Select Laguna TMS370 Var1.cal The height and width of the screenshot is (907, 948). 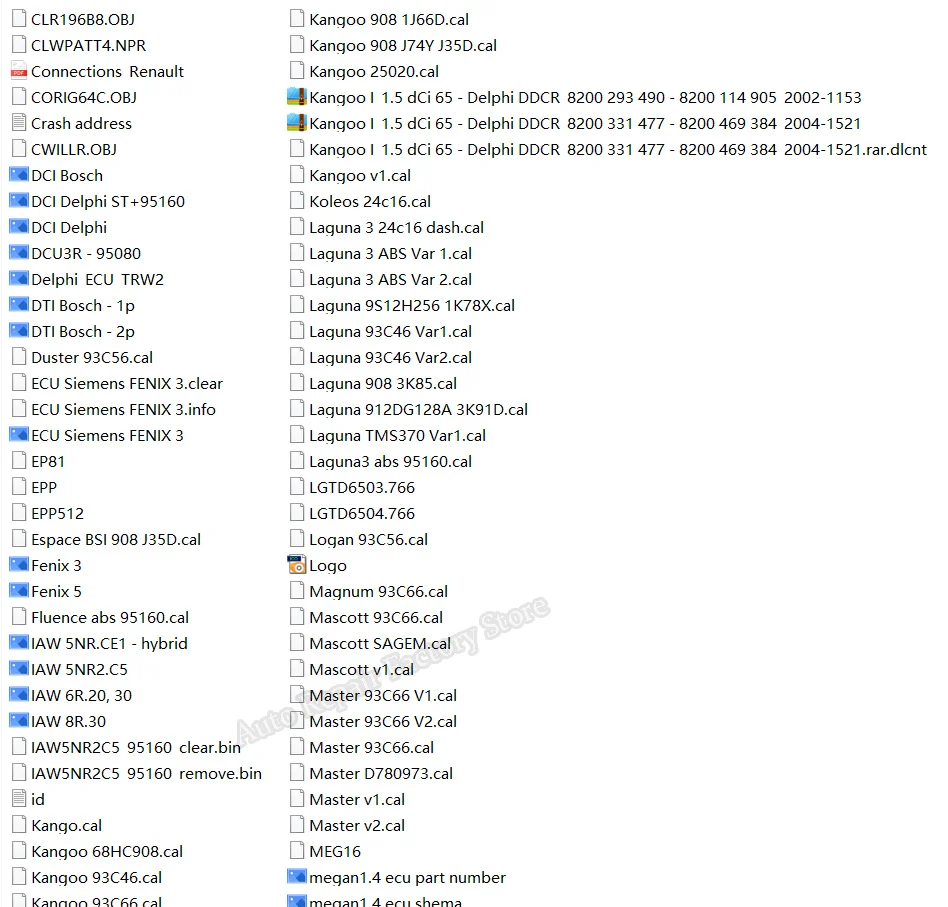pos(388,435)
